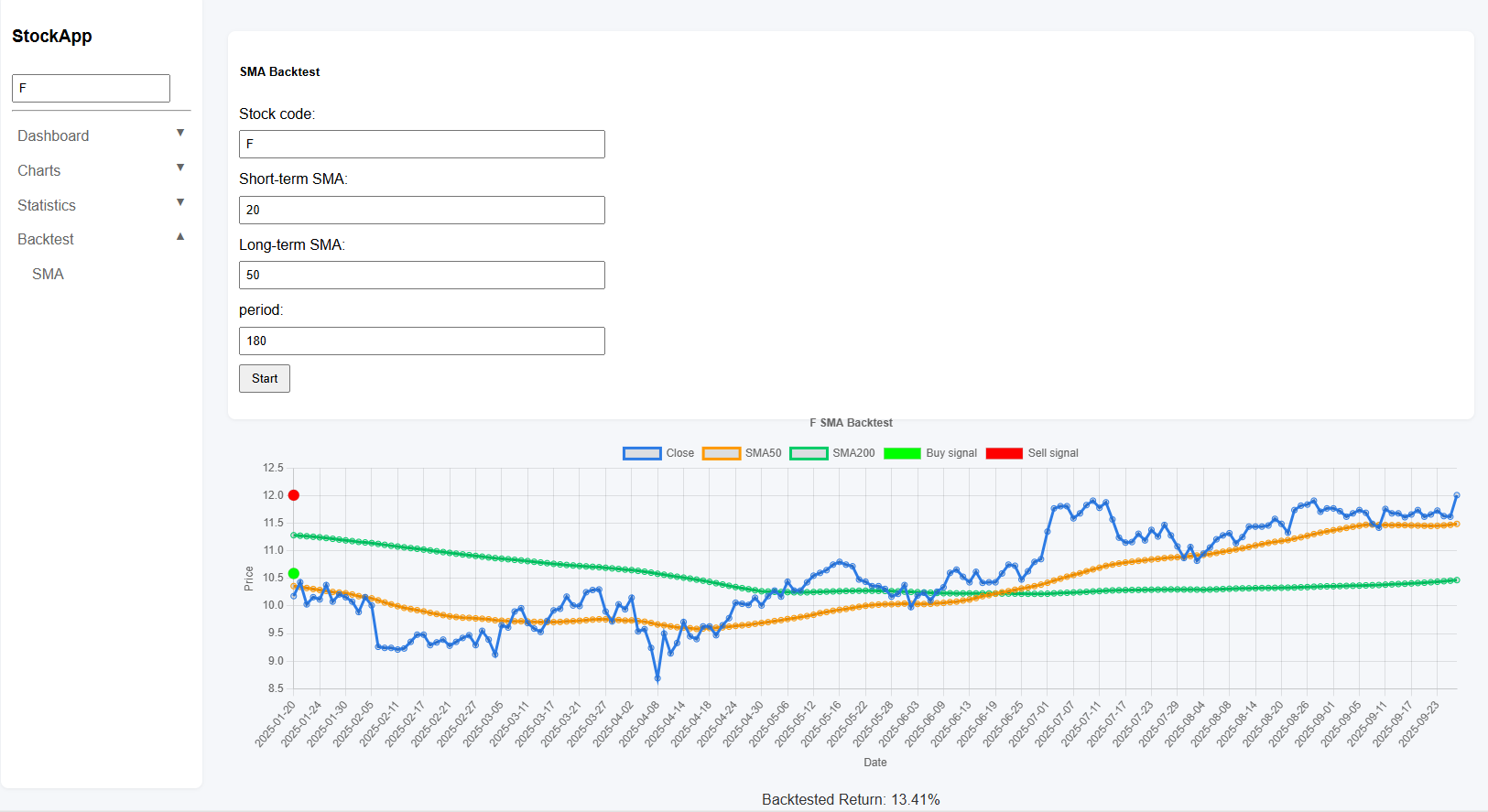Toggle the SMA50 legend item
Viewport: 1488px width, 812px height.
(x=742, y=453)
